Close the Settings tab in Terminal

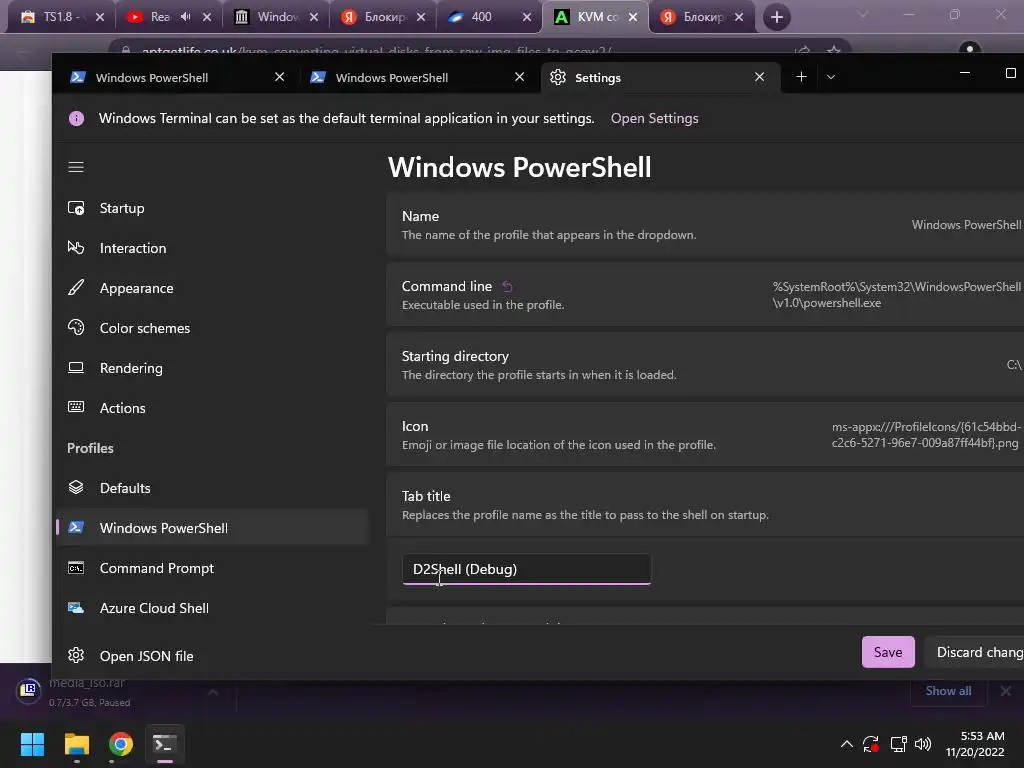(760, 77)
